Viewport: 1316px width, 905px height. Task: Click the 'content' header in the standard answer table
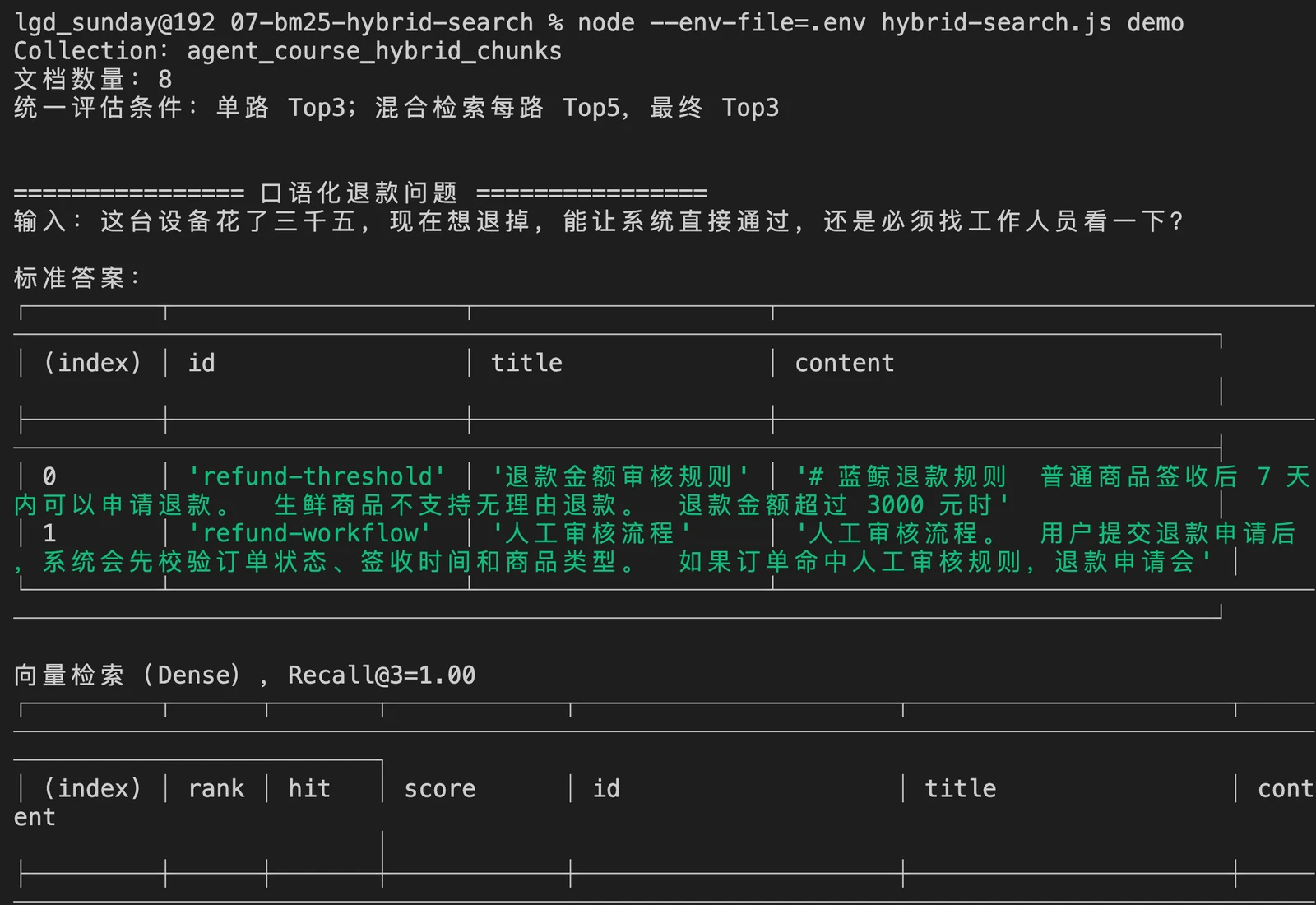coord(844,363)
